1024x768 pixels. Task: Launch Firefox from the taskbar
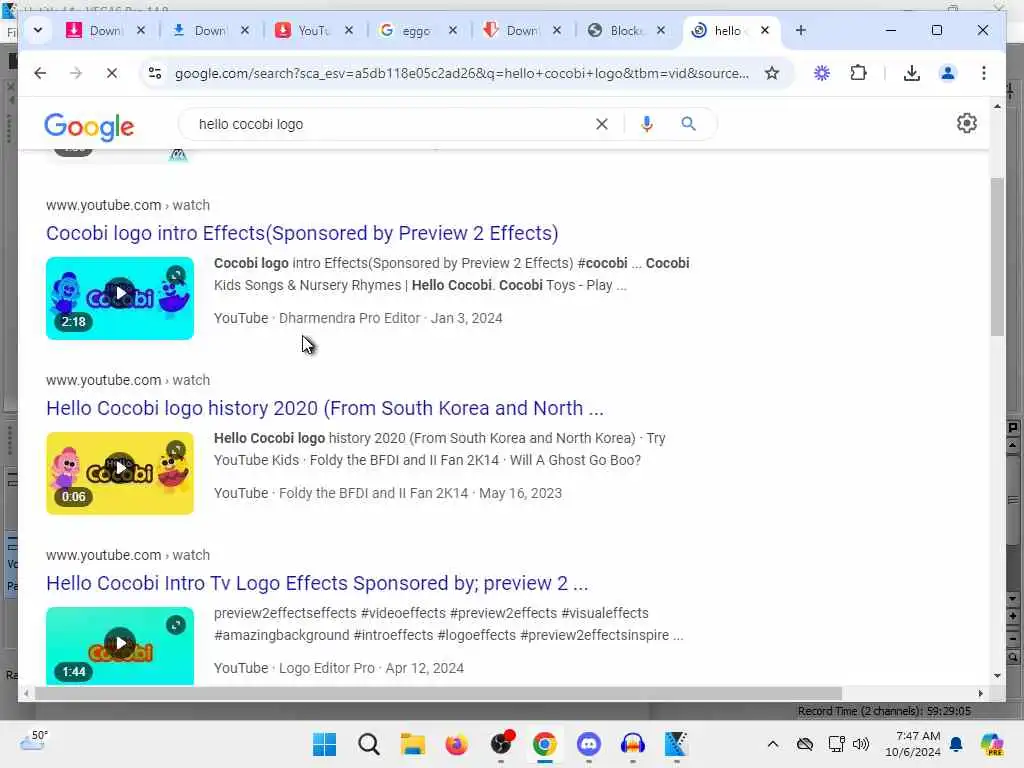(456, 744)
